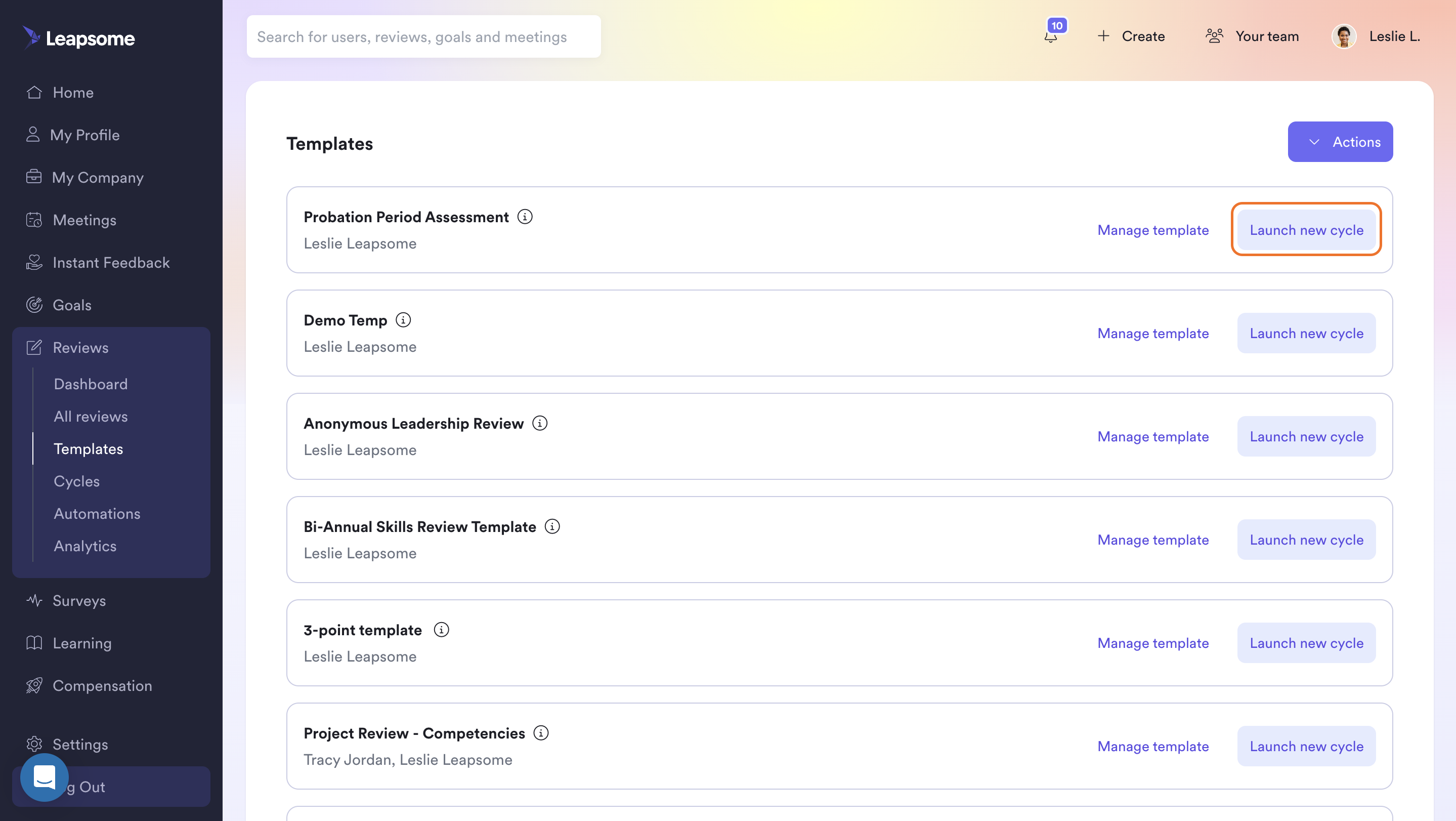The height and width of the screenshot is (821, 1456).
Task: Click the plus icon next to Create
Action: pos(1103,36)
